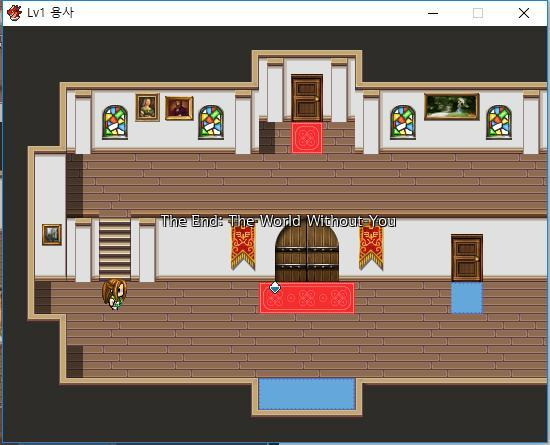Click the woman portrait painting
550x445 pixels.
click(147, 107)
